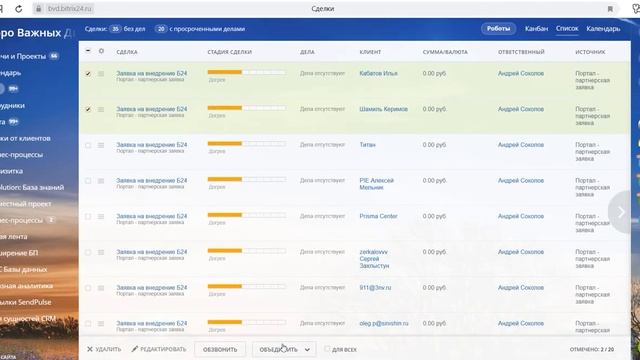Open row menu for the PIE Алексей Мельник deal
The width and height of the screenshot is (640, 360).
[101, 181]
